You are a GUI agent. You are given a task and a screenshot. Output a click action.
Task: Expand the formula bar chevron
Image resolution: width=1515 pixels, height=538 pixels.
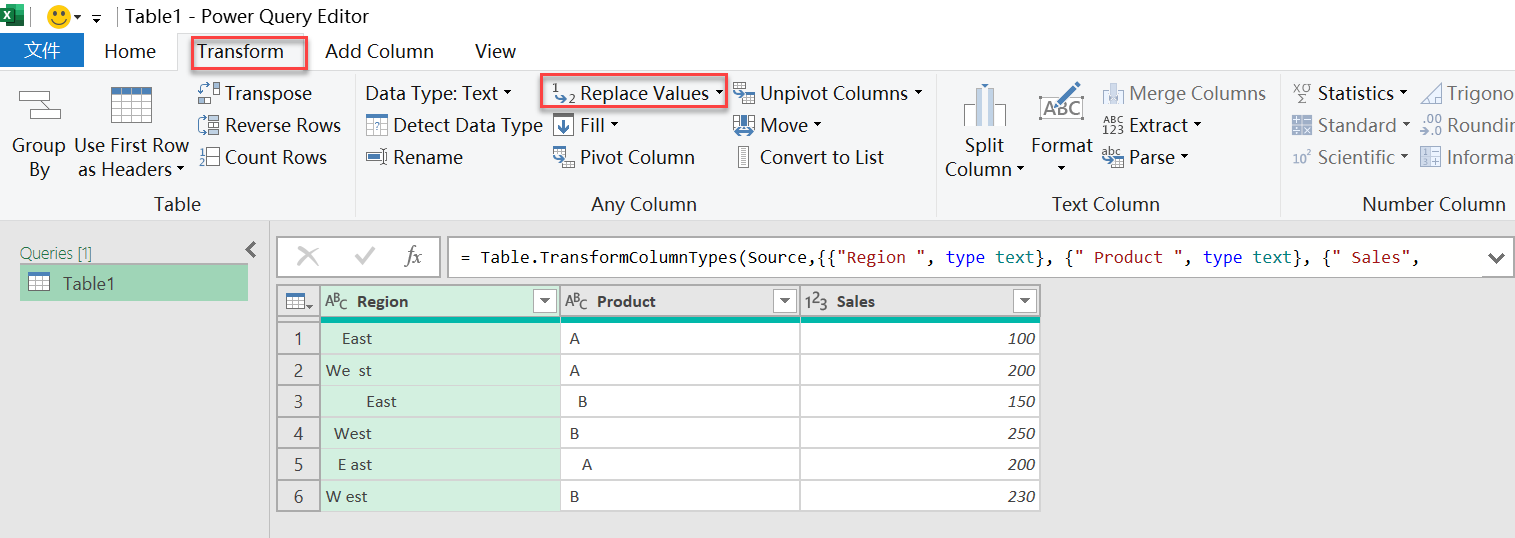point(1496,258)
